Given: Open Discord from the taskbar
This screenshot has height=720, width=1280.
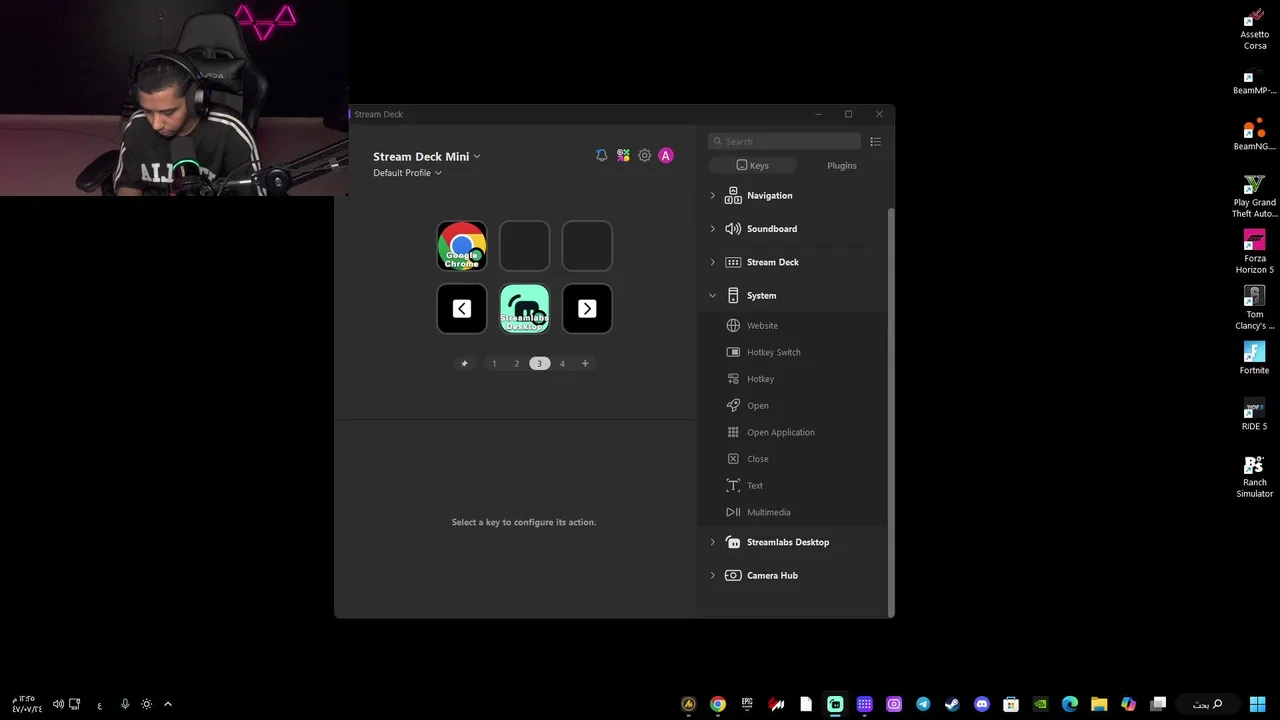Looking at the screenshot, I should point(982,704).
